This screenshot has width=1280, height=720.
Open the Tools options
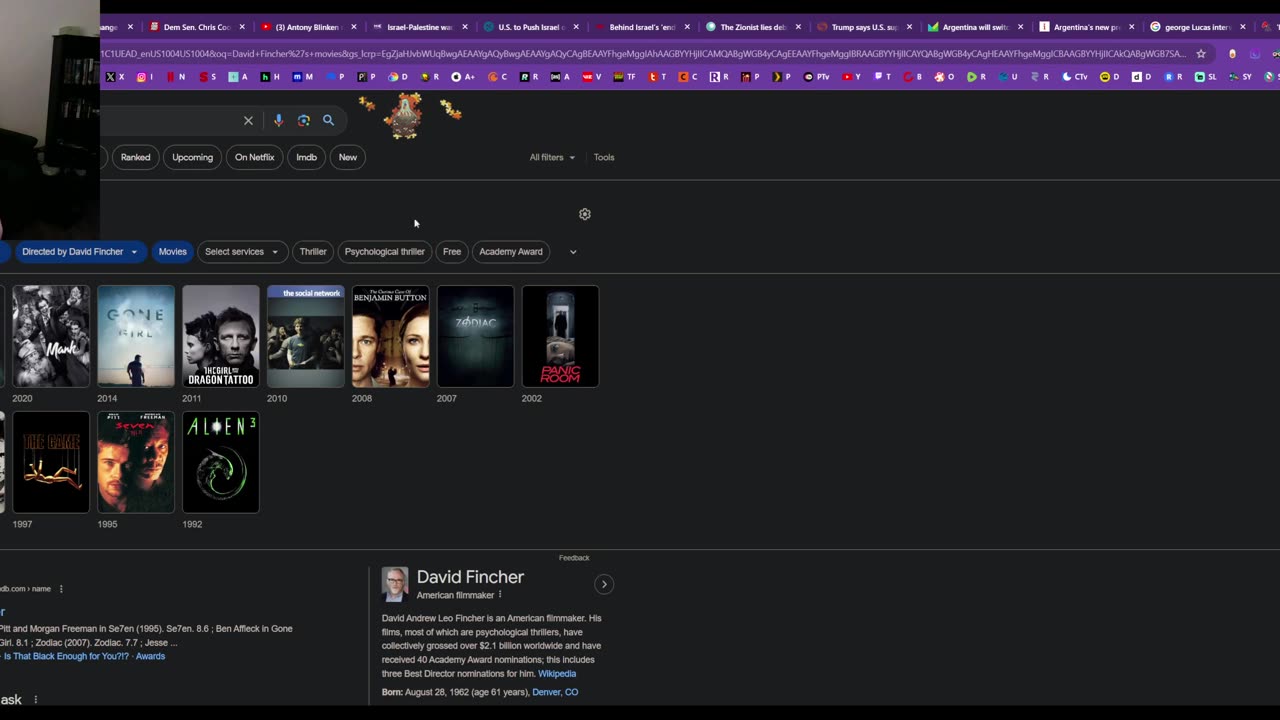tap(604, 157)
